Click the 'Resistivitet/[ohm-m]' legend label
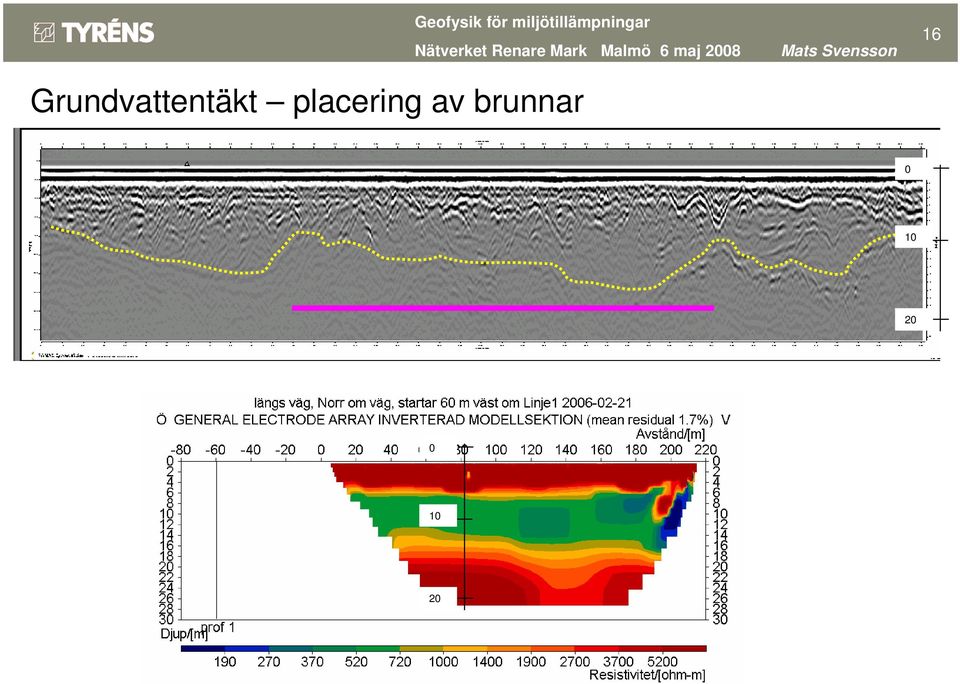 pos(647,675)
